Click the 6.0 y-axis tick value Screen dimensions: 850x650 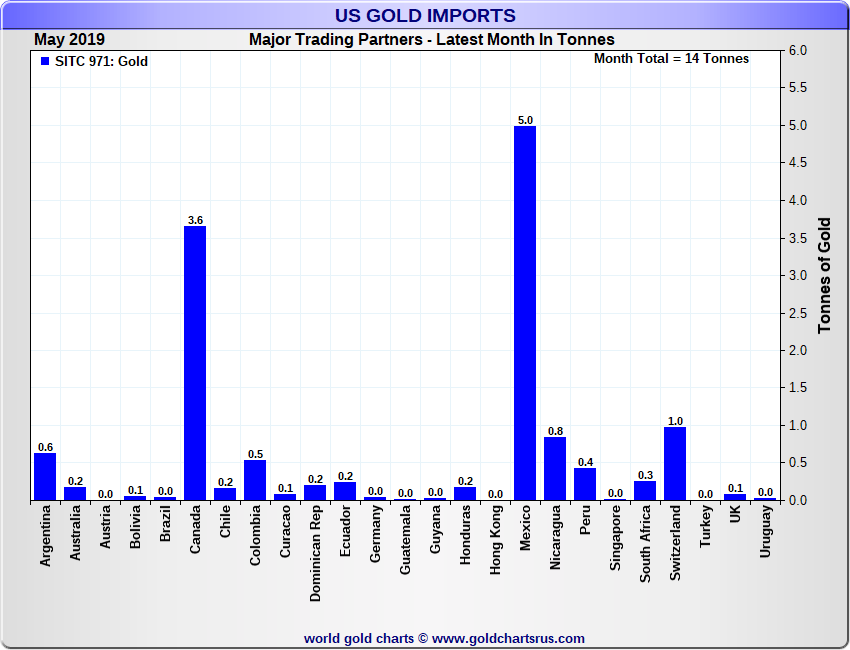pos(797,50)
